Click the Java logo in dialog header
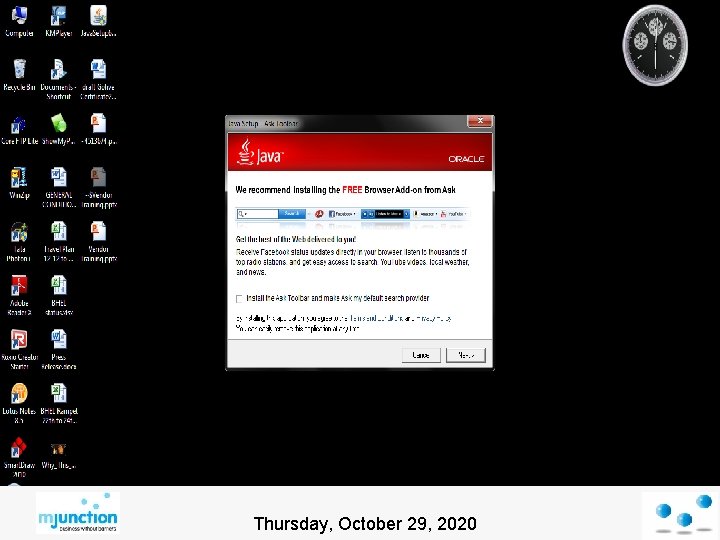 click(x=260, y=152)
